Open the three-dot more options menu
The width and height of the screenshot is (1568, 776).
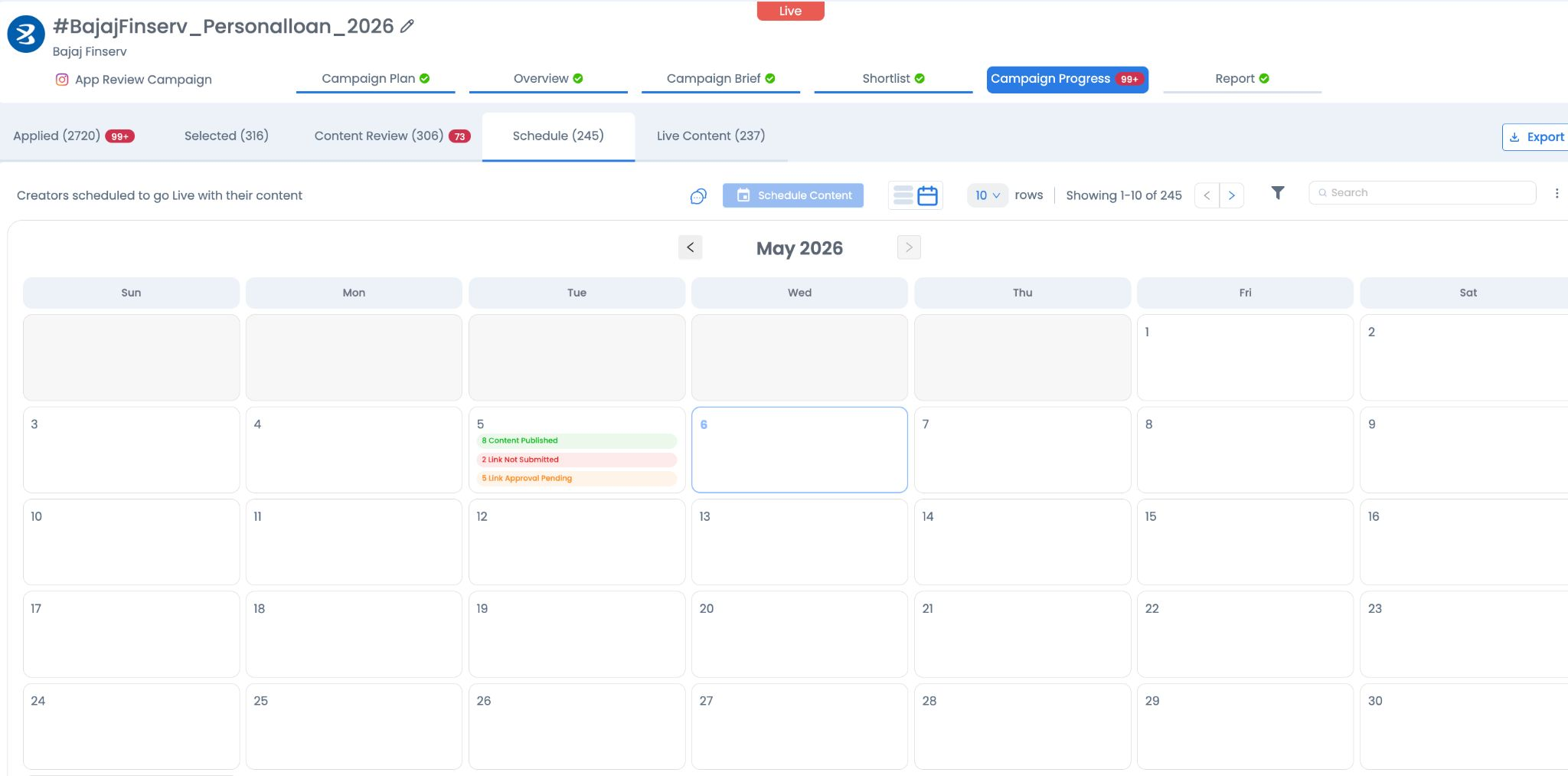(x=1557, y=193)
